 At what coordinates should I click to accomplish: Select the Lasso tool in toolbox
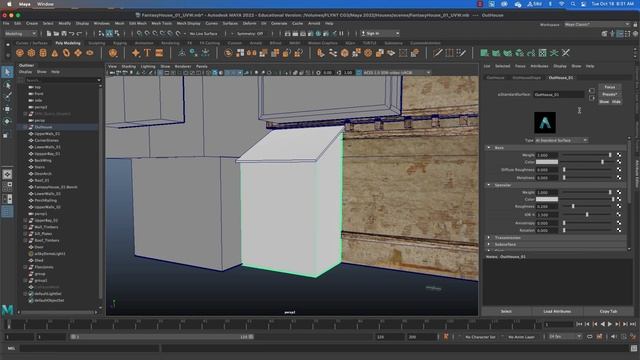(7, 85)
